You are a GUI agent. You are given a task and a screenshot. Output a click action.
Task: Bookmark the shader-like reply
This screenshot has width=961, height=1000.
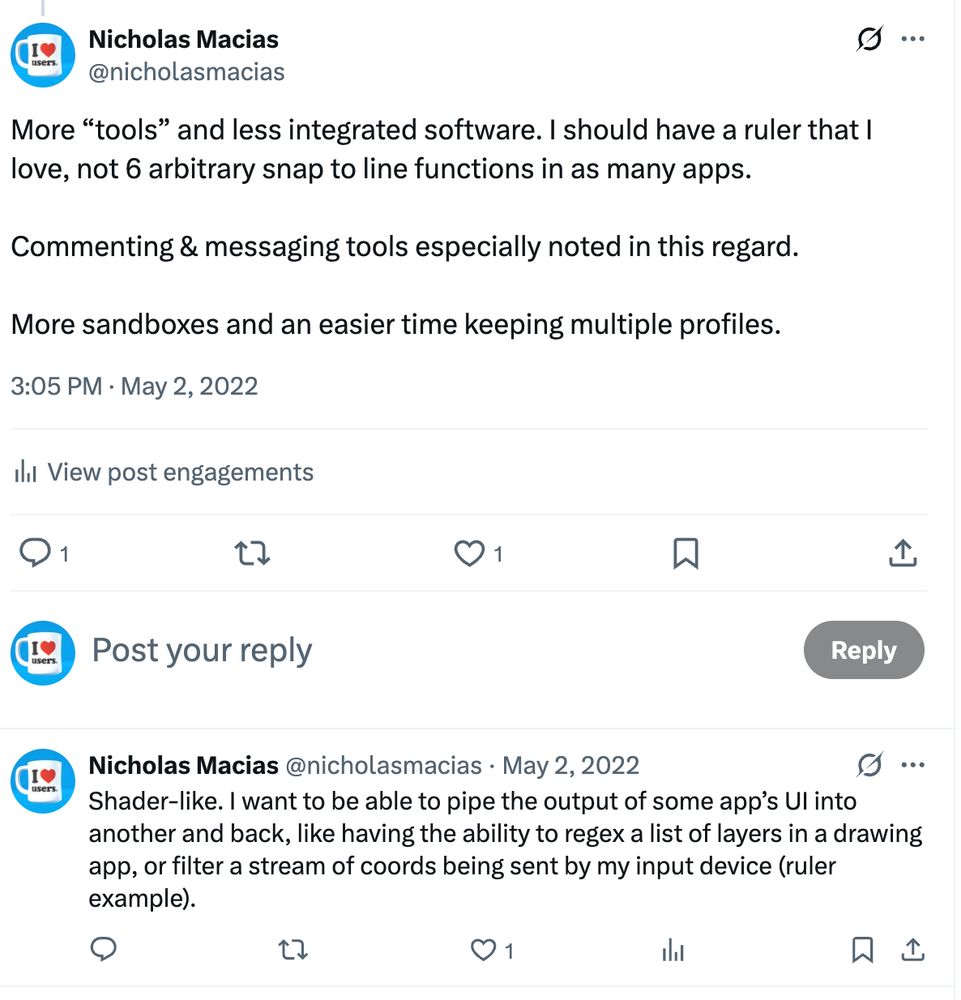[x=862, y=950]
